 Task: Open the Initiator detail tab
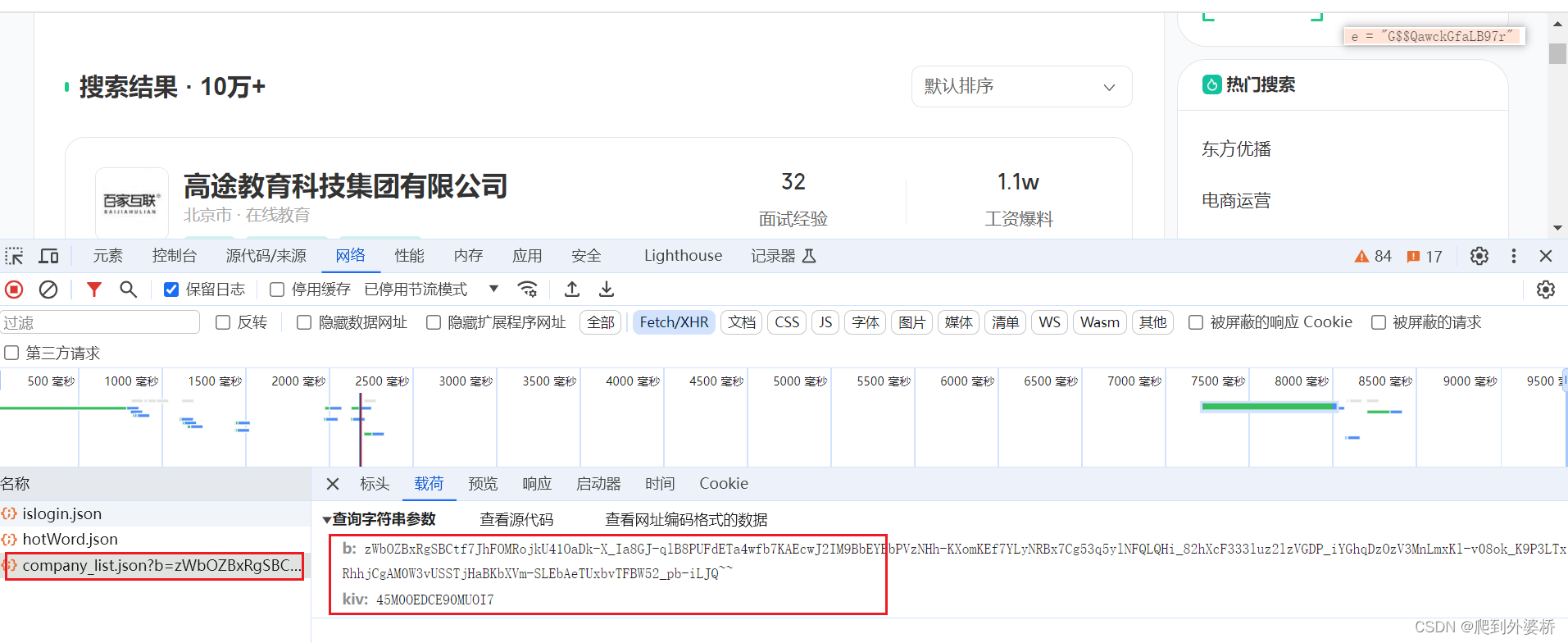click(x=598, y=484)
